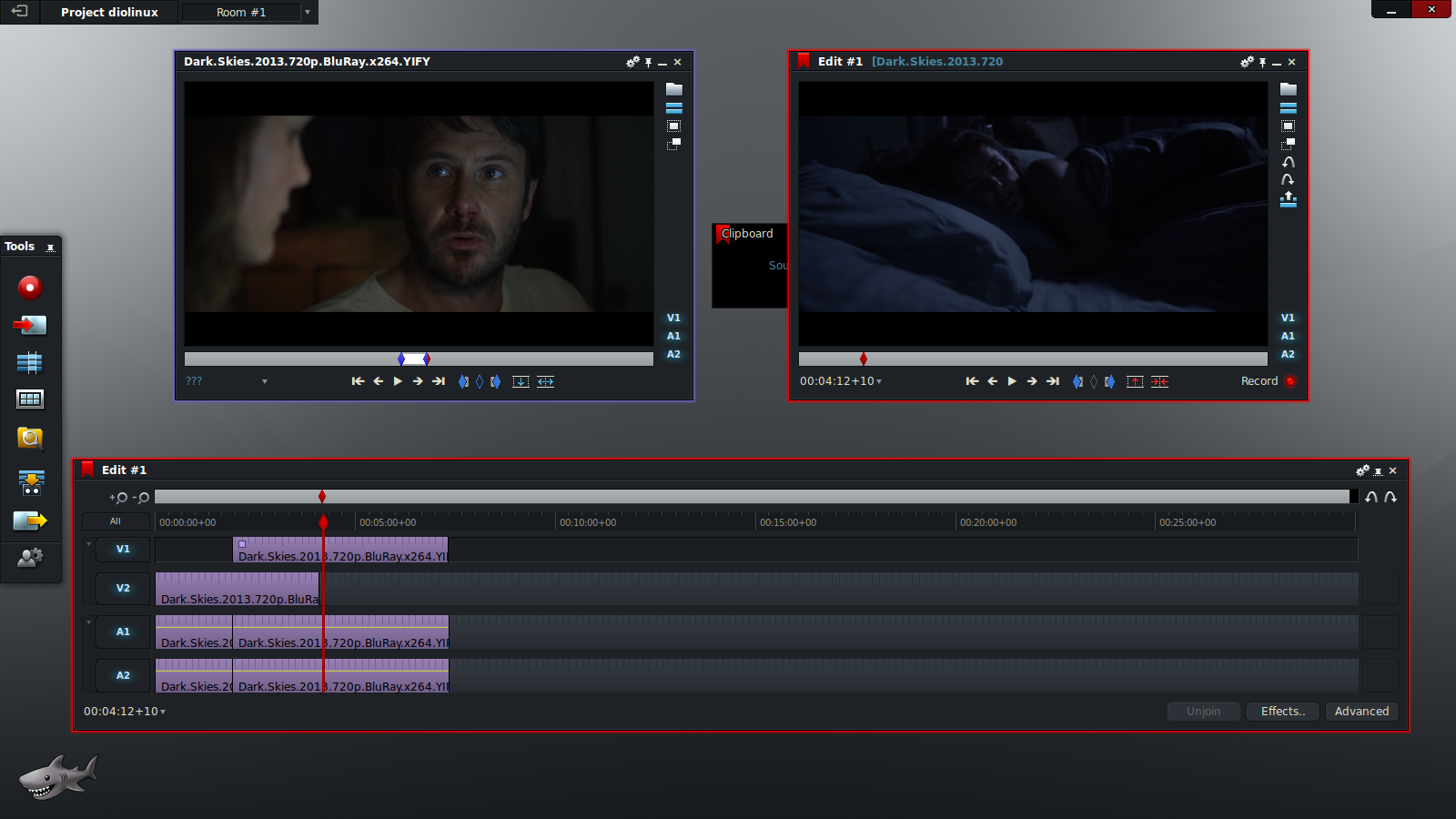Expand the A1 track group arrow
Viewport: 1456px width, 819px height.
(x=88, y=622)
